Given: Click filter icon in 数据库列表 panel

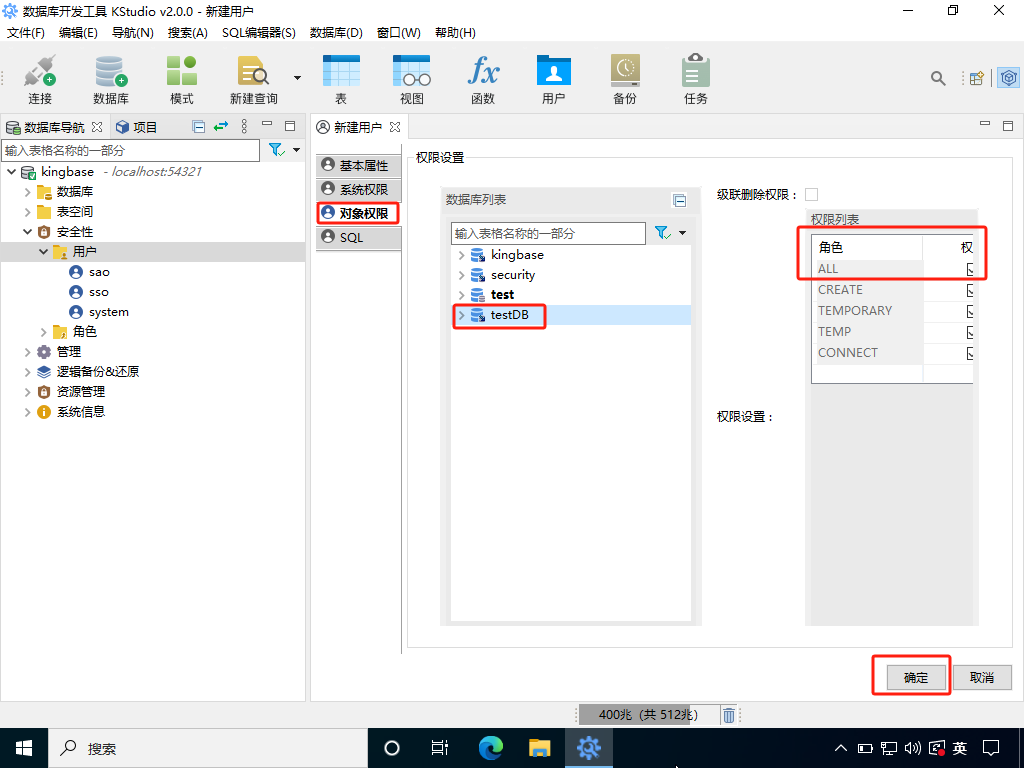Looking at the screenshot, I should point(662,233).
